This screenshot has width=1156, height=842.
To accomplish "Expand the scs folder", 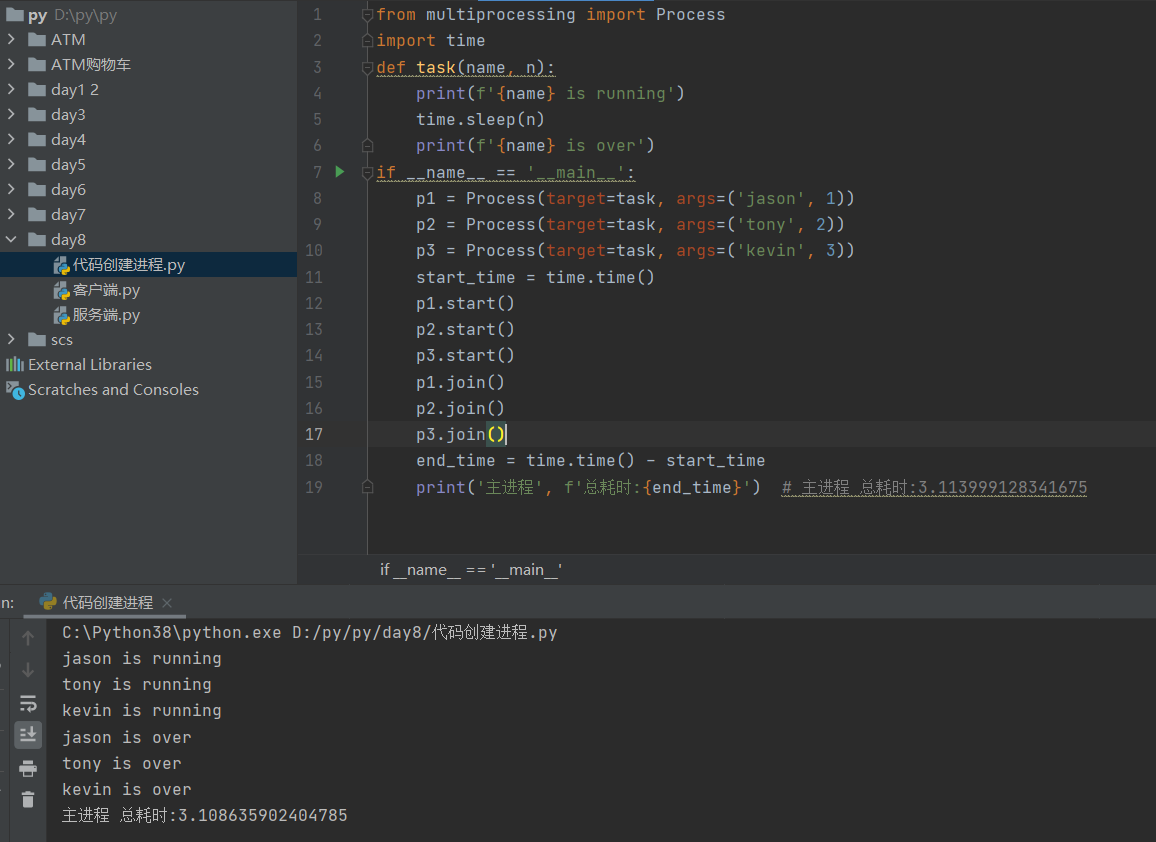I will coord(11,340).
